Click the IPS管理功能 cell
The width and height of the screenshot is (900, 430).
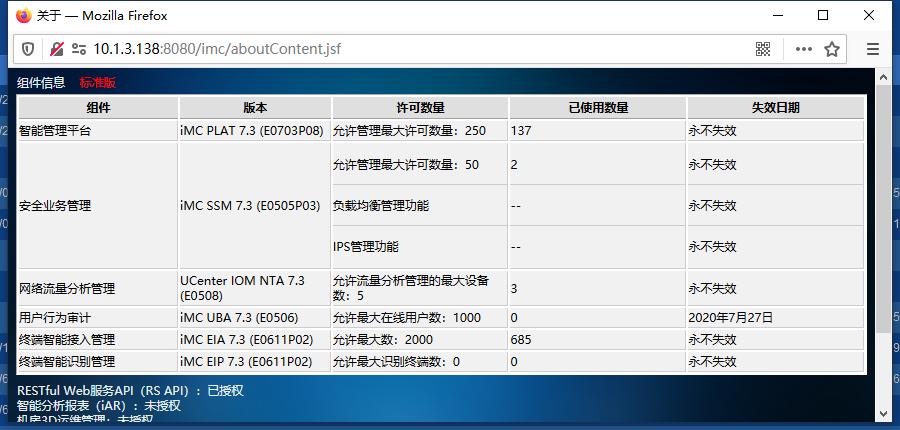coord(420,247)
